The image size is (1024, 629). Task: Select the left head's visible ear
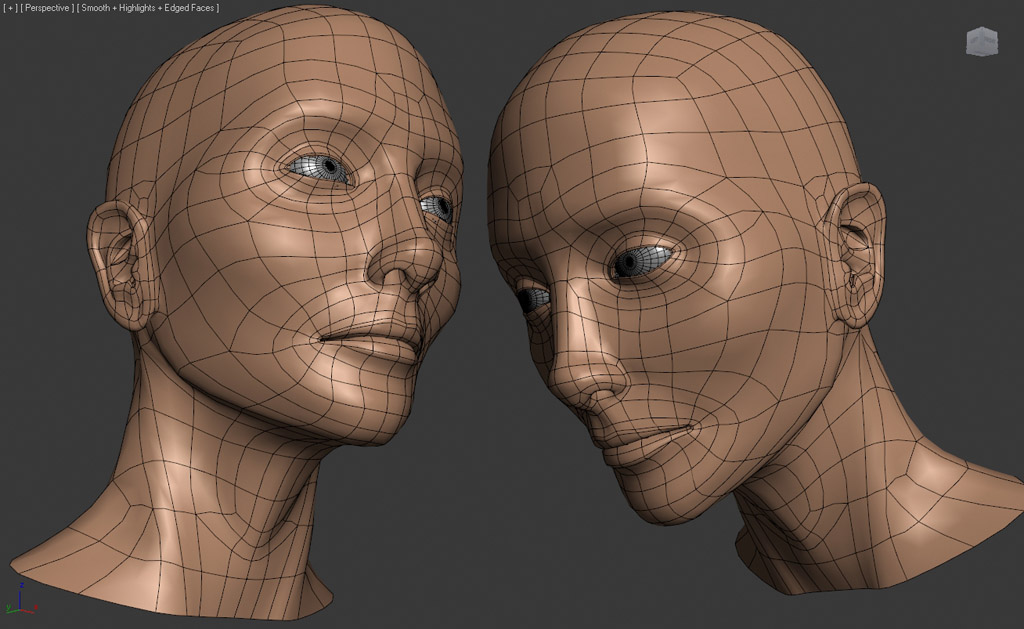(x=116, y=262)
